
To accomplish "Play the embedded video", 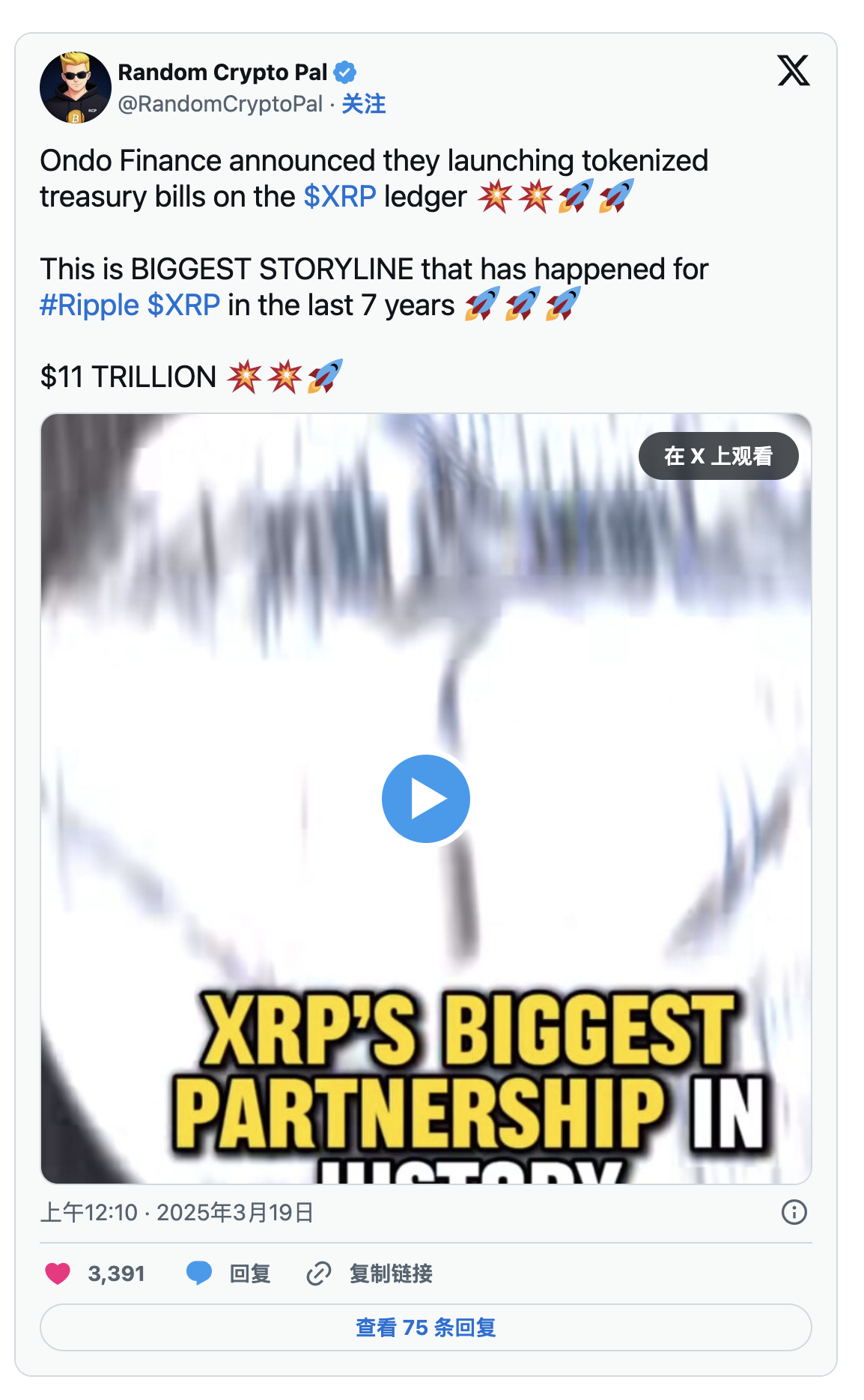I will (426, 799).
